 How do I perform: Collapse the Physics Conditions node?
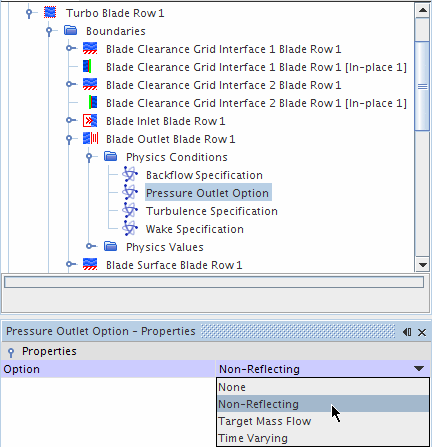tap(89, 157)
